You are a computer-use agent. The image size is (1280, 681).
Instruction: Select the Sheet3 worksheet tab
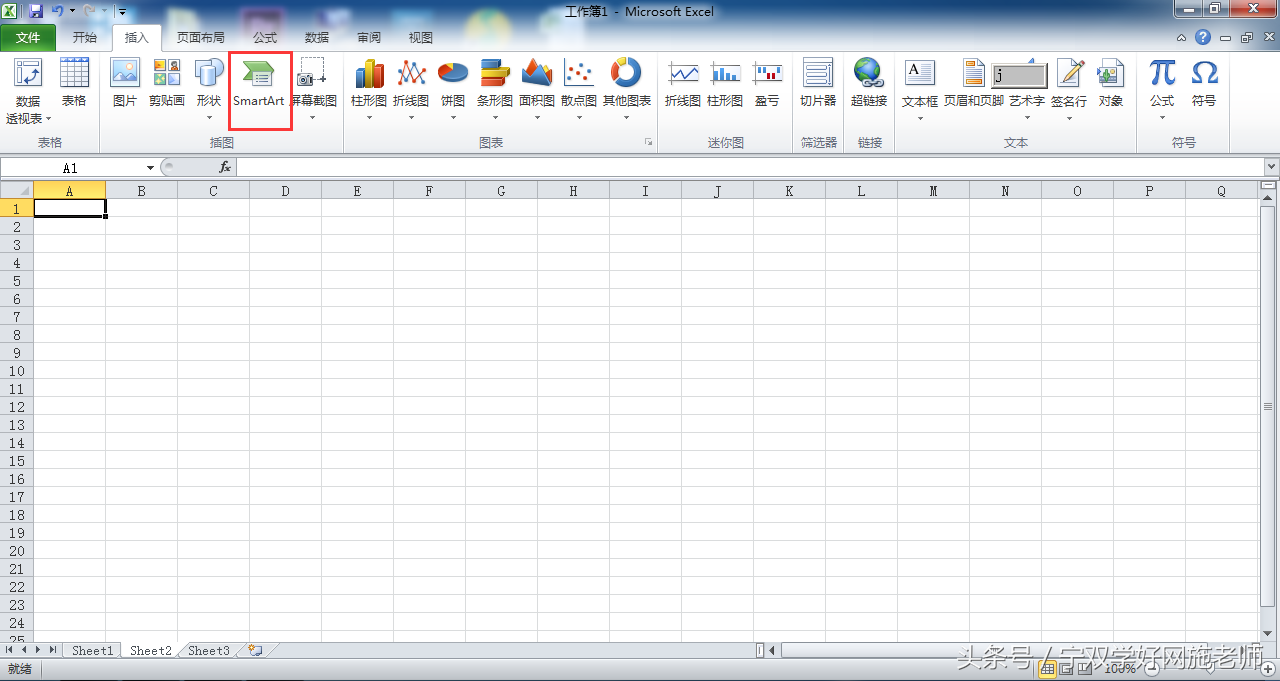point(209,650)
